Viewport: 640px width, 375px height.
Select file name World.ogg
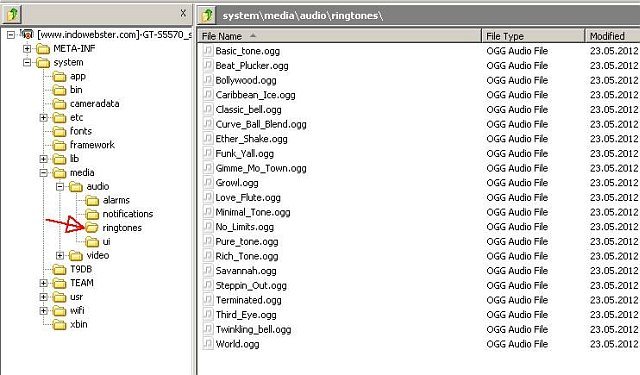coord(237,344)
